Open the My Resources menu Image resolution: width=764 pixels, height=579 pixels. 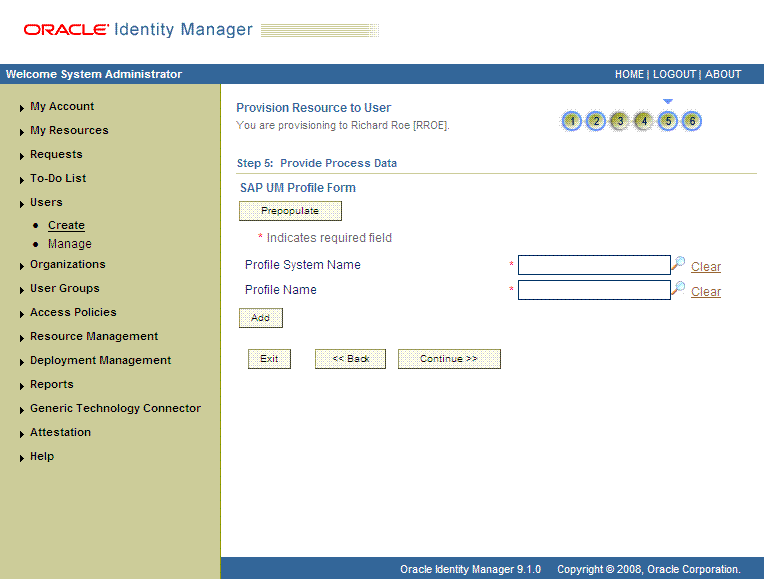(69, 130)
